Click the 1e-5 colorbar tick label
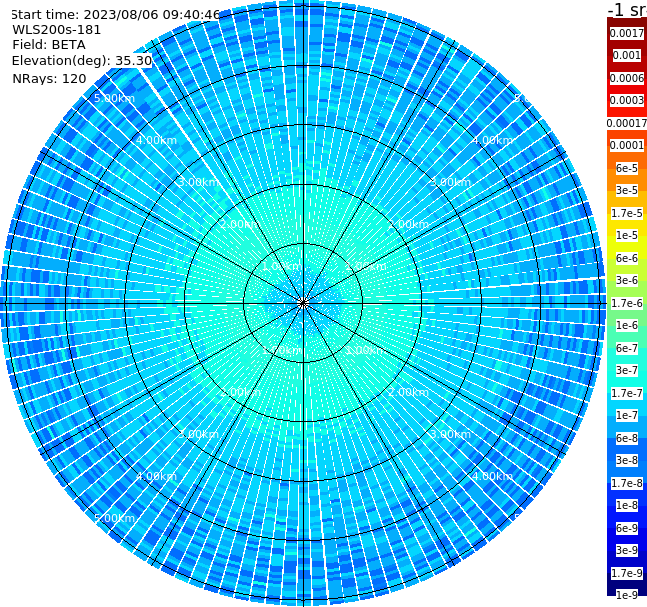This screenshot has height=607, width=647. (x=627, y=235)
